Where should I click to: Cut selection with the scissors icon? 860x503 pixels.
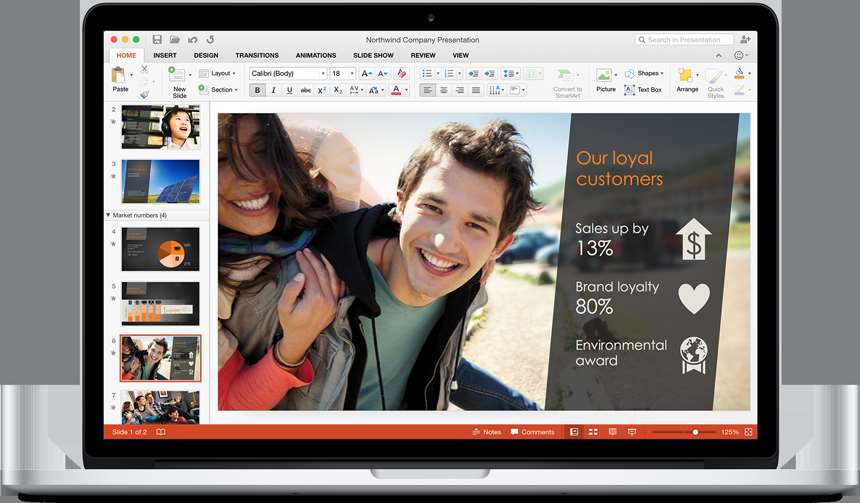144,69
